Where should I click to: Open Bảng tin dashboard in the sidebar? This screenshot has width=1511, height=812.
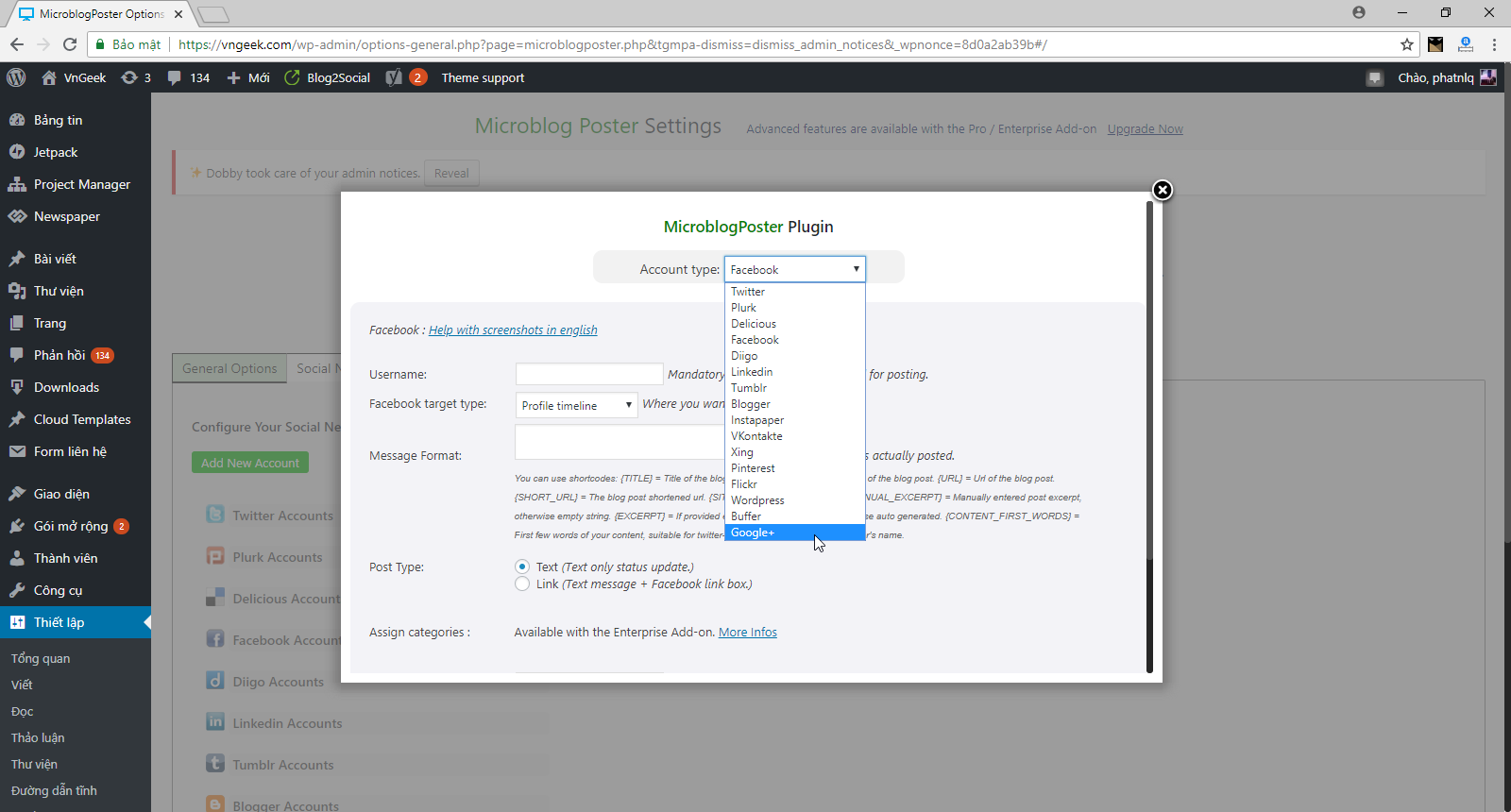pyautogui.click(x=76, y=120)
